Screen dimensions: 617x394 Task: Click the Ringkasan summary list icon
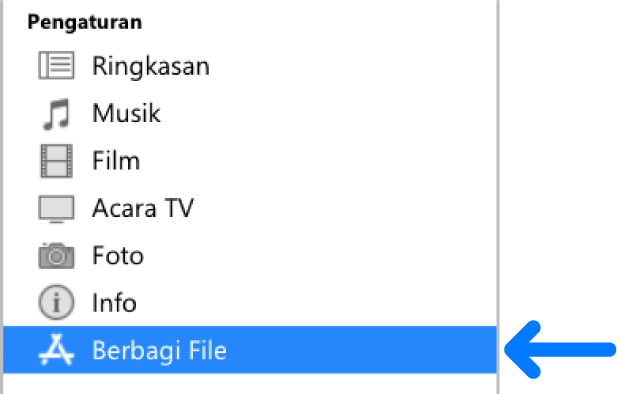[x=56, y=66]
